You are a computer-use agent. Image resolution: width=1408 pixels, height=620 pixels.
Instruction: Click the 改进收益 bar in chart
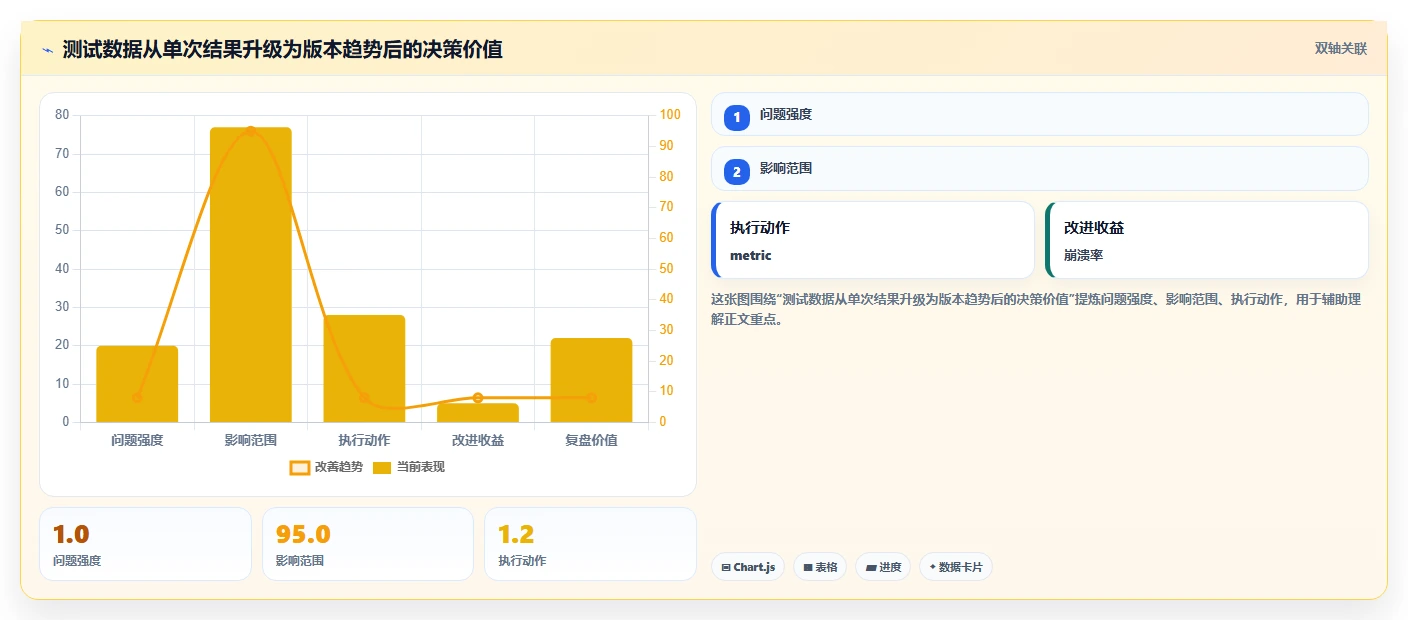coord(478,413)
